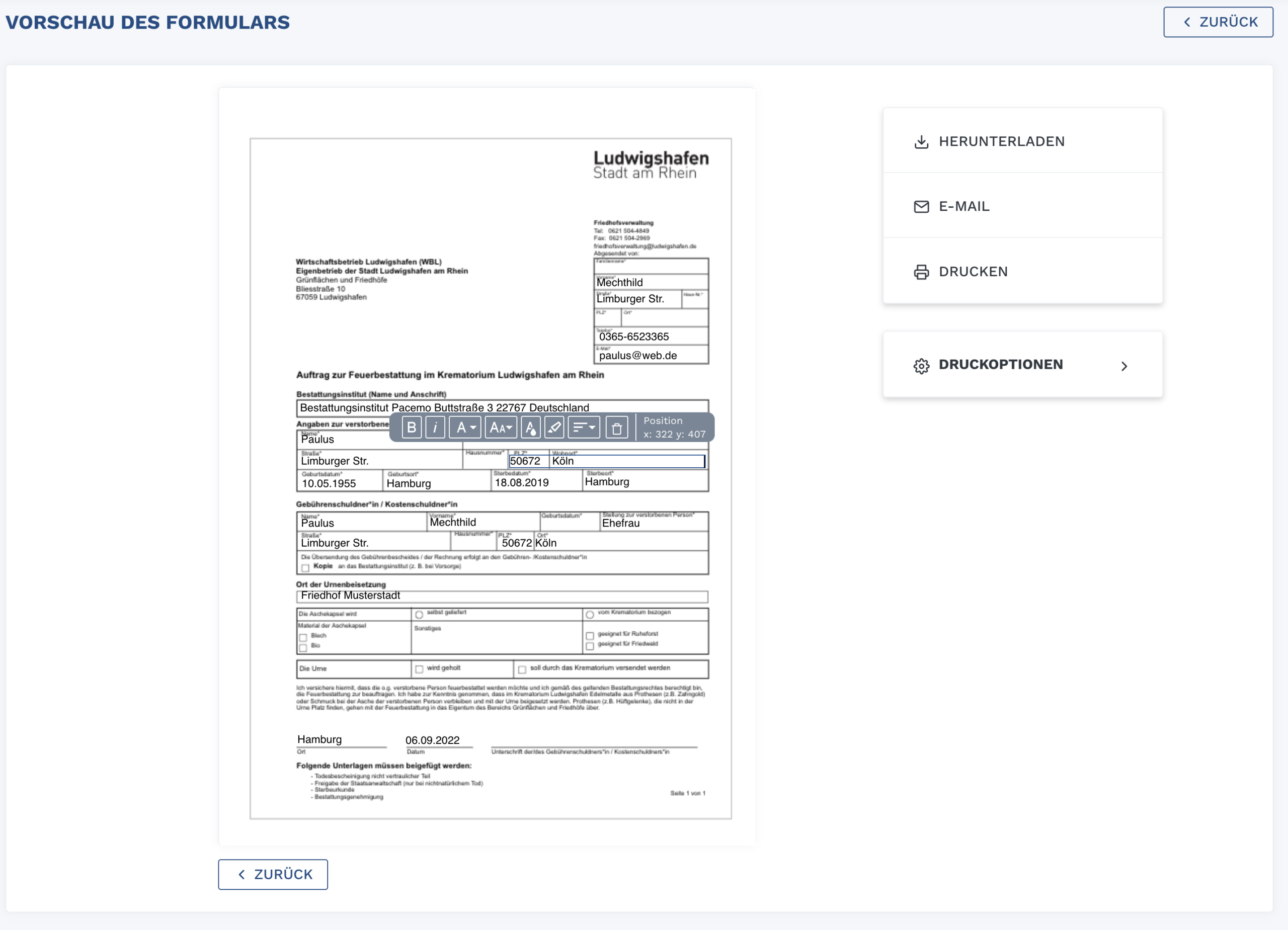Click the DRUCKOPTIONEN chevron arrow
This screenshot has width=1288, height=930.
pos(1124,366)
